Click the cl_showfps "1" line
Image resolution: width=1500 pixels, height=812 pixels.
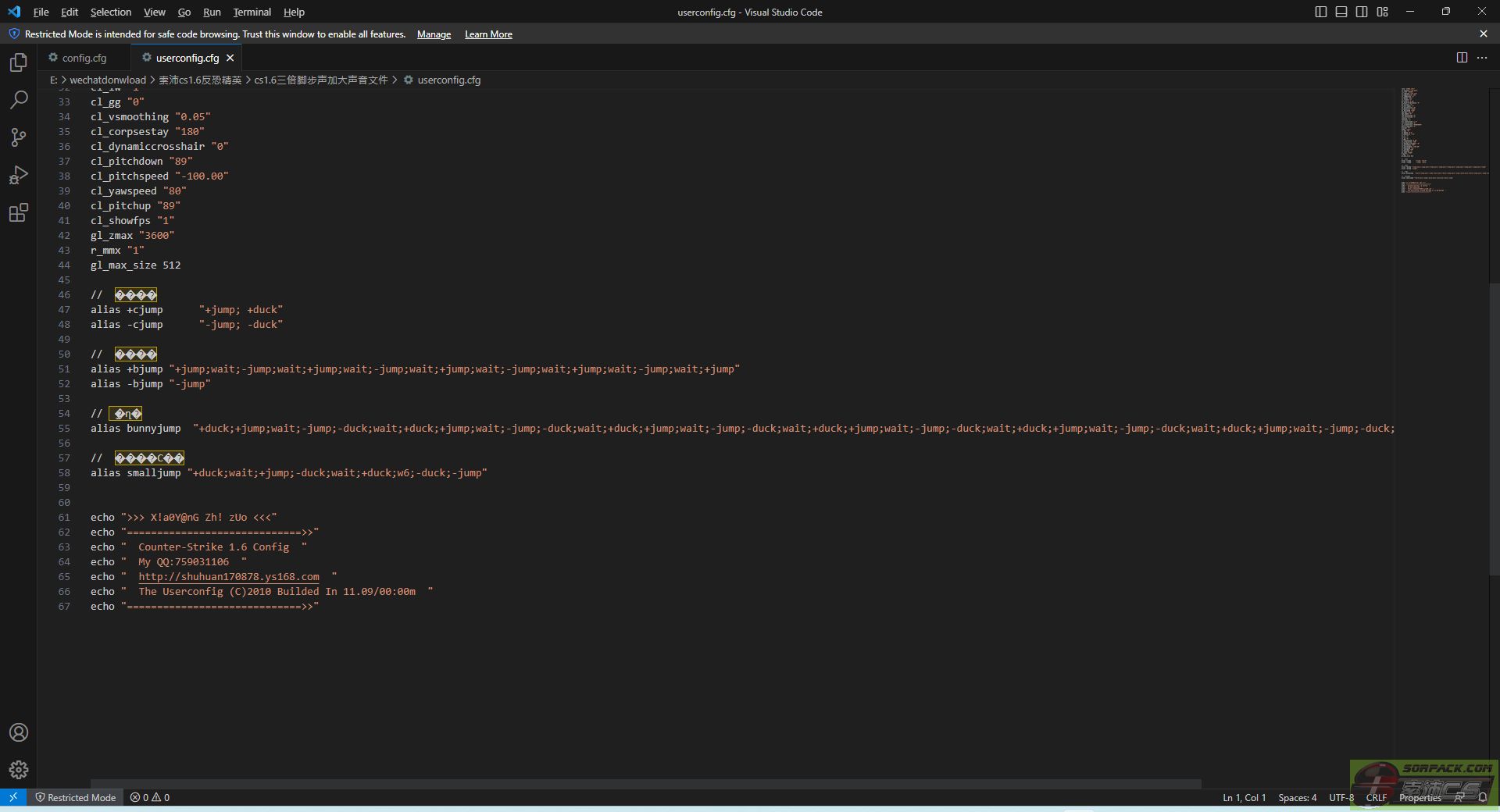pos(132,220)
